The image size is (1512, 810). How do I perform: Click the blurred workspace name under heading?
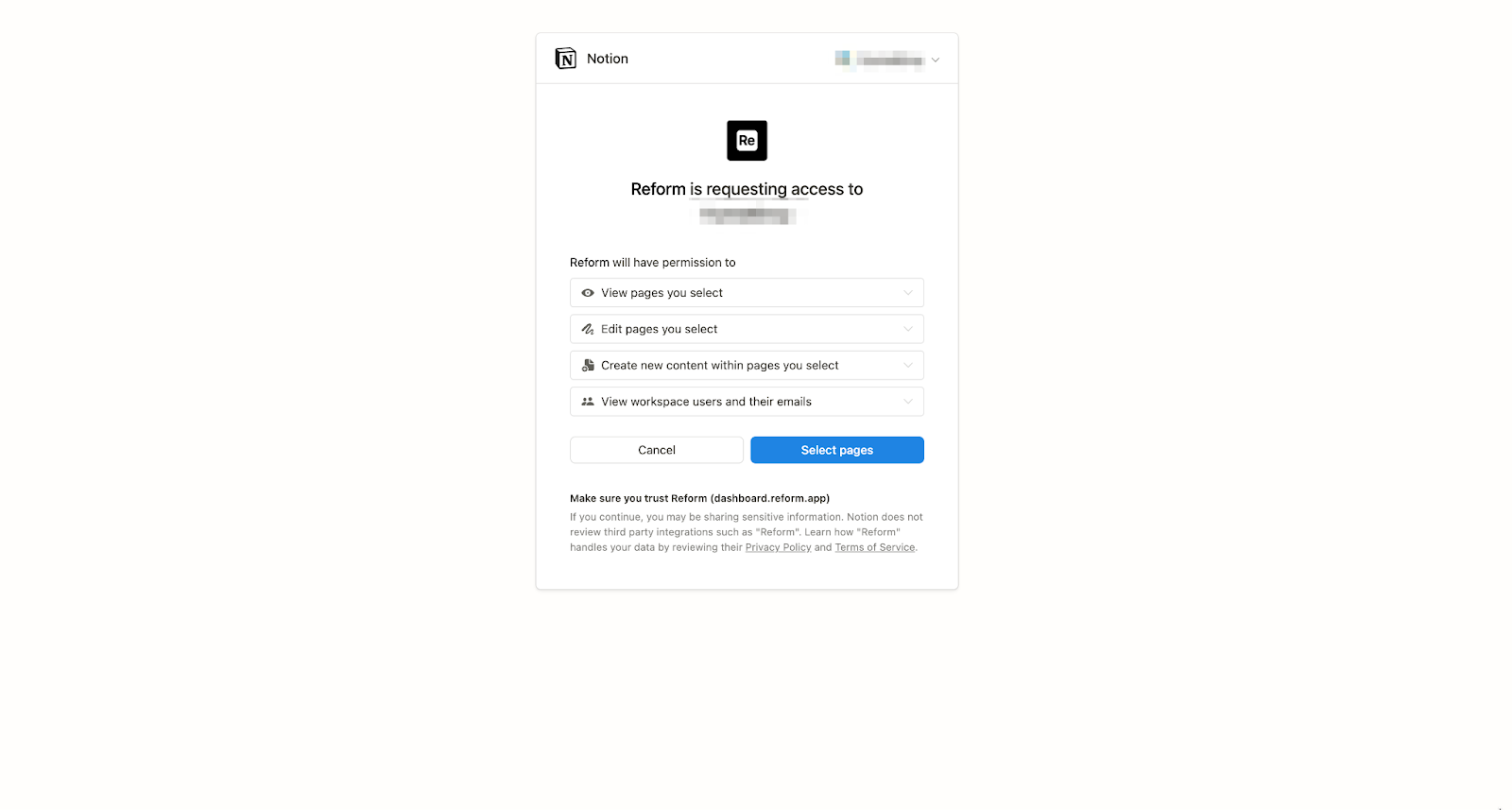[x=747, y=216]
